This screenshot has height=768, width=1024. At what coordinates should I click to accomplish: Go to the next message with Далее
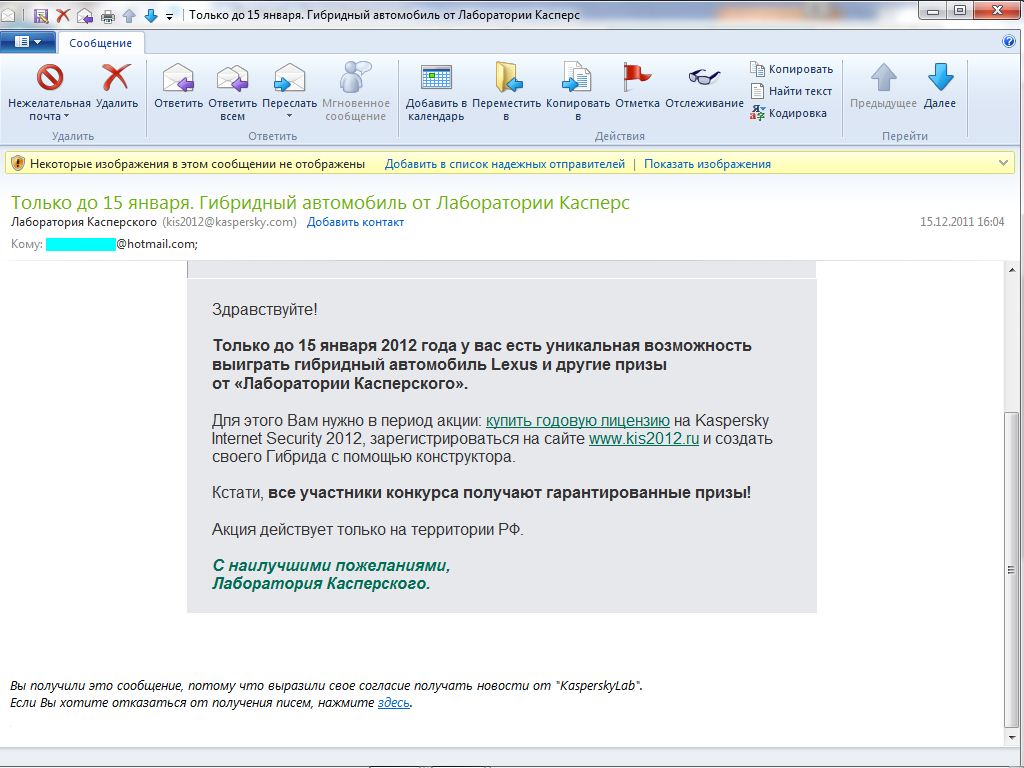coord(940,85)
